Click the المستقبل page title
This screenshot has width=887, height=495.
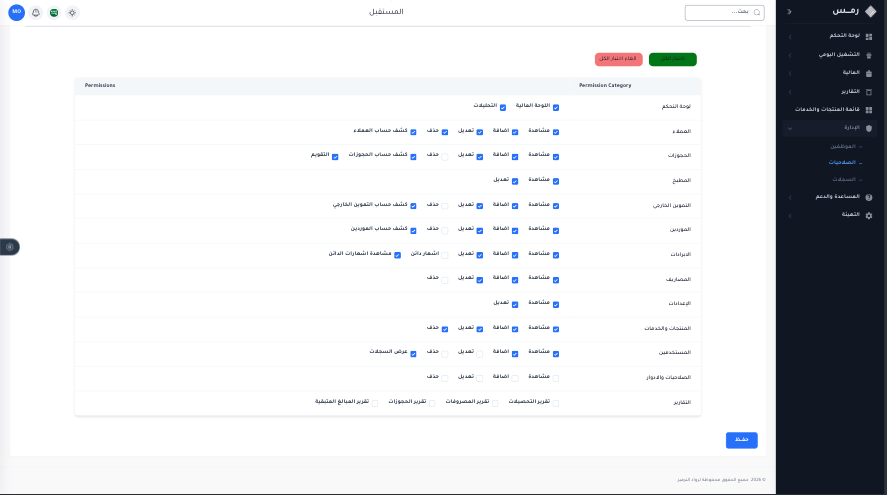(386, 12)
